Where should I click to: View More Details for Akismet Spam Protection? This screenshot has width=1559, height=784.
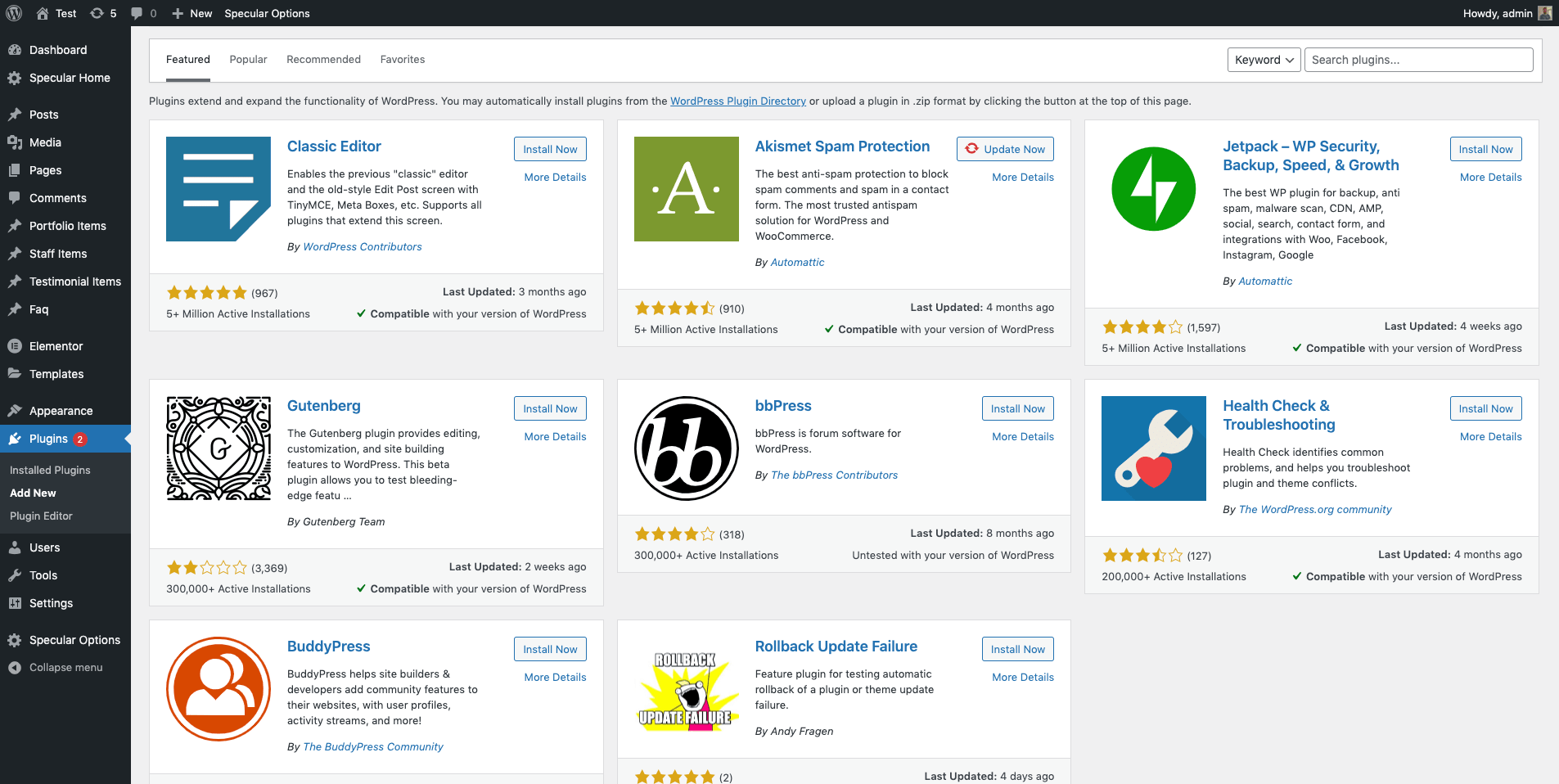[x=1023, y=177]
